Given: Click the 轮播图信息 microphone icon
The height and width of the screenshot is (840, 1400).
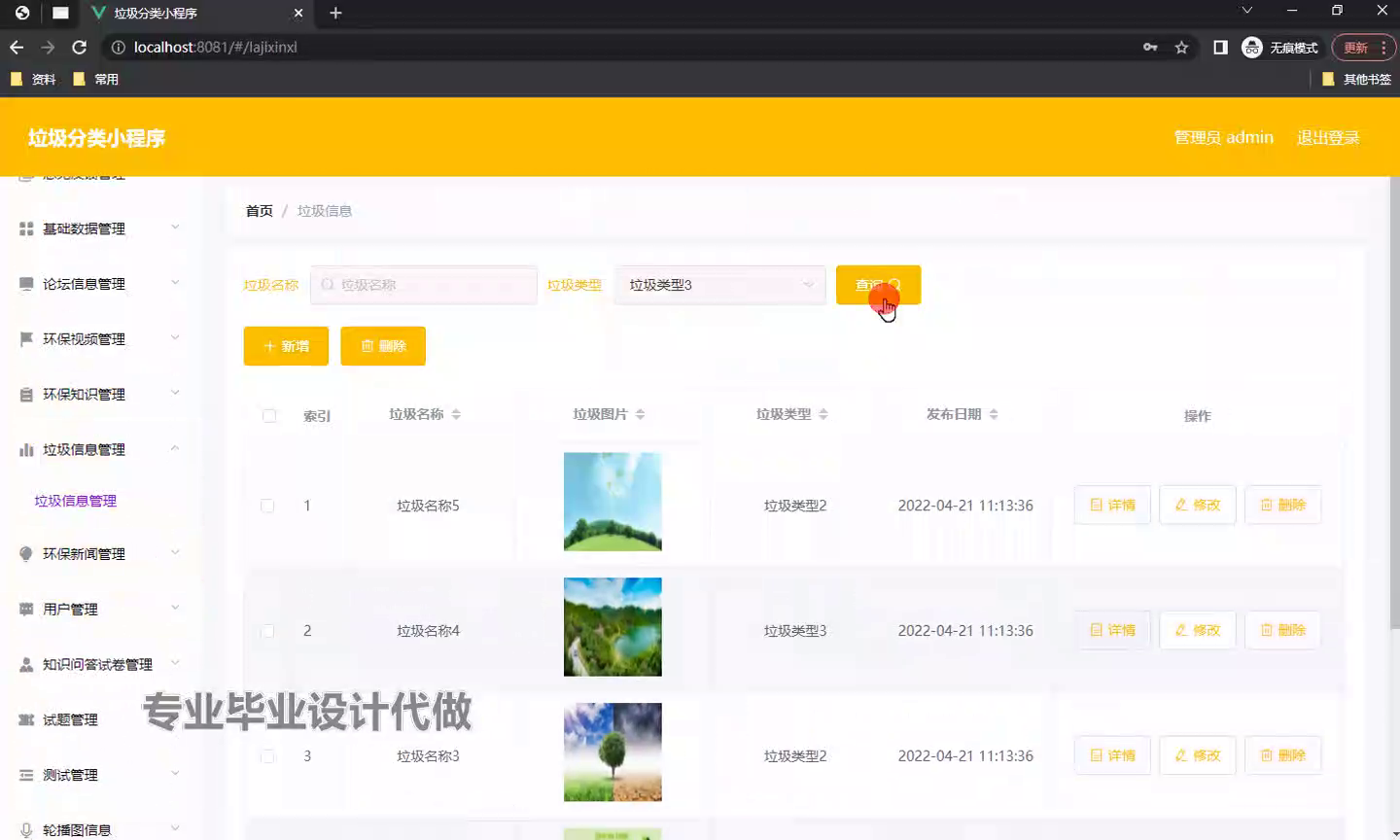Looking at the screenshot, I should point(26,830).
